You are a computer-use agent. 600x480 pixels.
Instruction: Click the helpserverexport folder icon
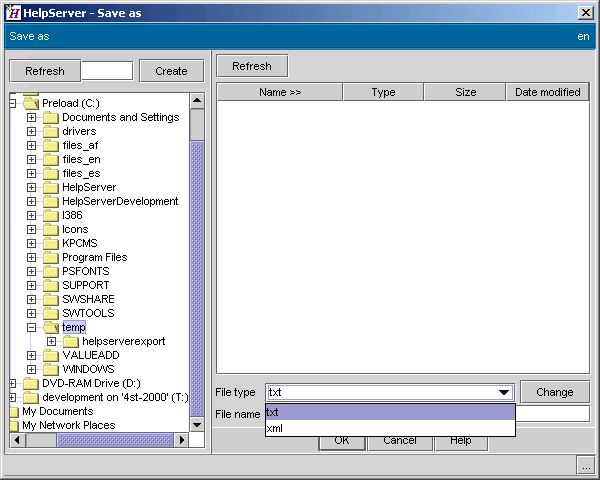[x=71, y=341]
